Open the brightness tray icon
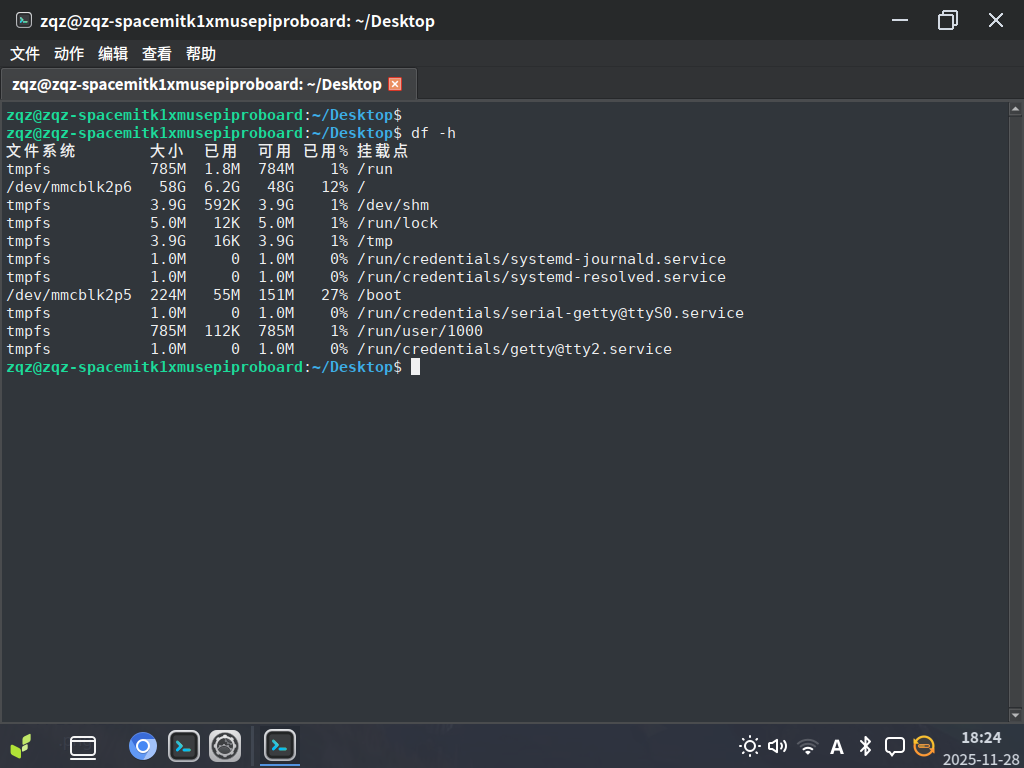 (749, 746)
